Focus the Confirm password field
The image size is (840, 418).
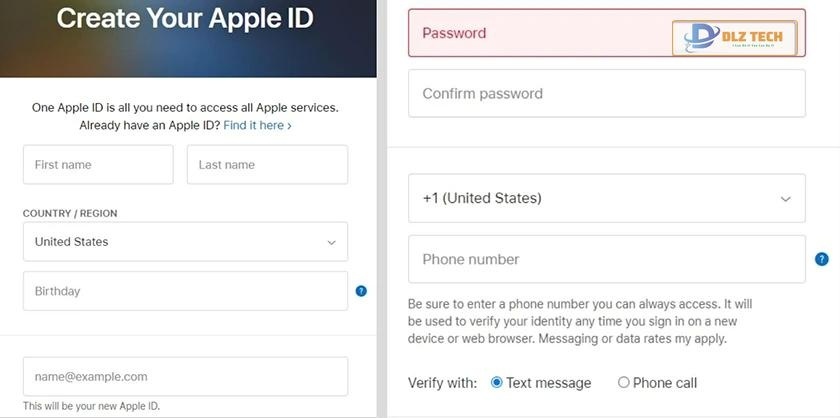606,94
